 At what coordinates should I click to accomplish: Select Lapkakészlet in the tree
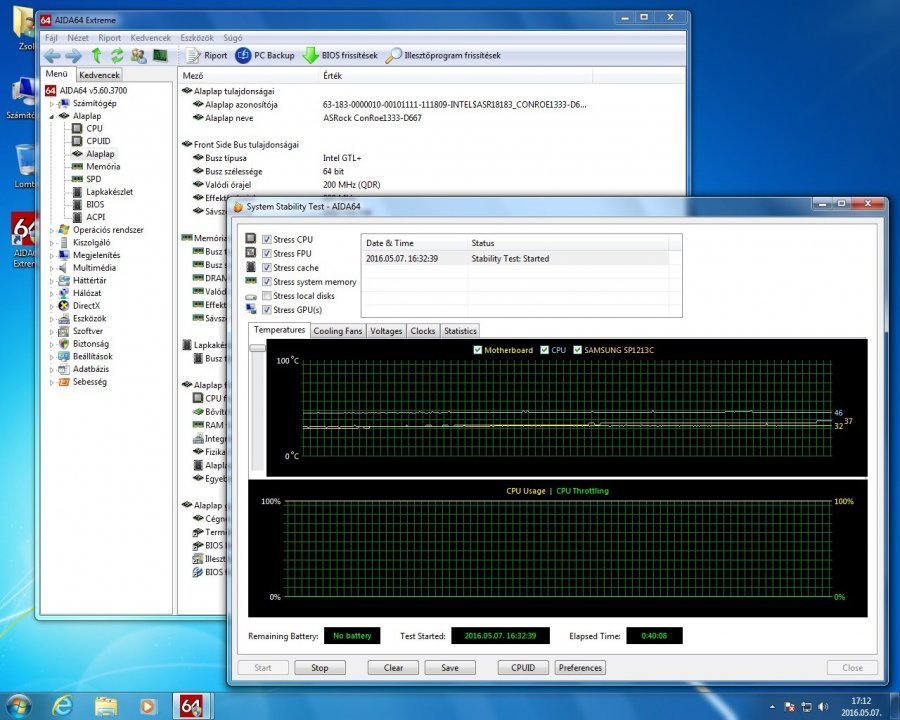click(109, 192)
